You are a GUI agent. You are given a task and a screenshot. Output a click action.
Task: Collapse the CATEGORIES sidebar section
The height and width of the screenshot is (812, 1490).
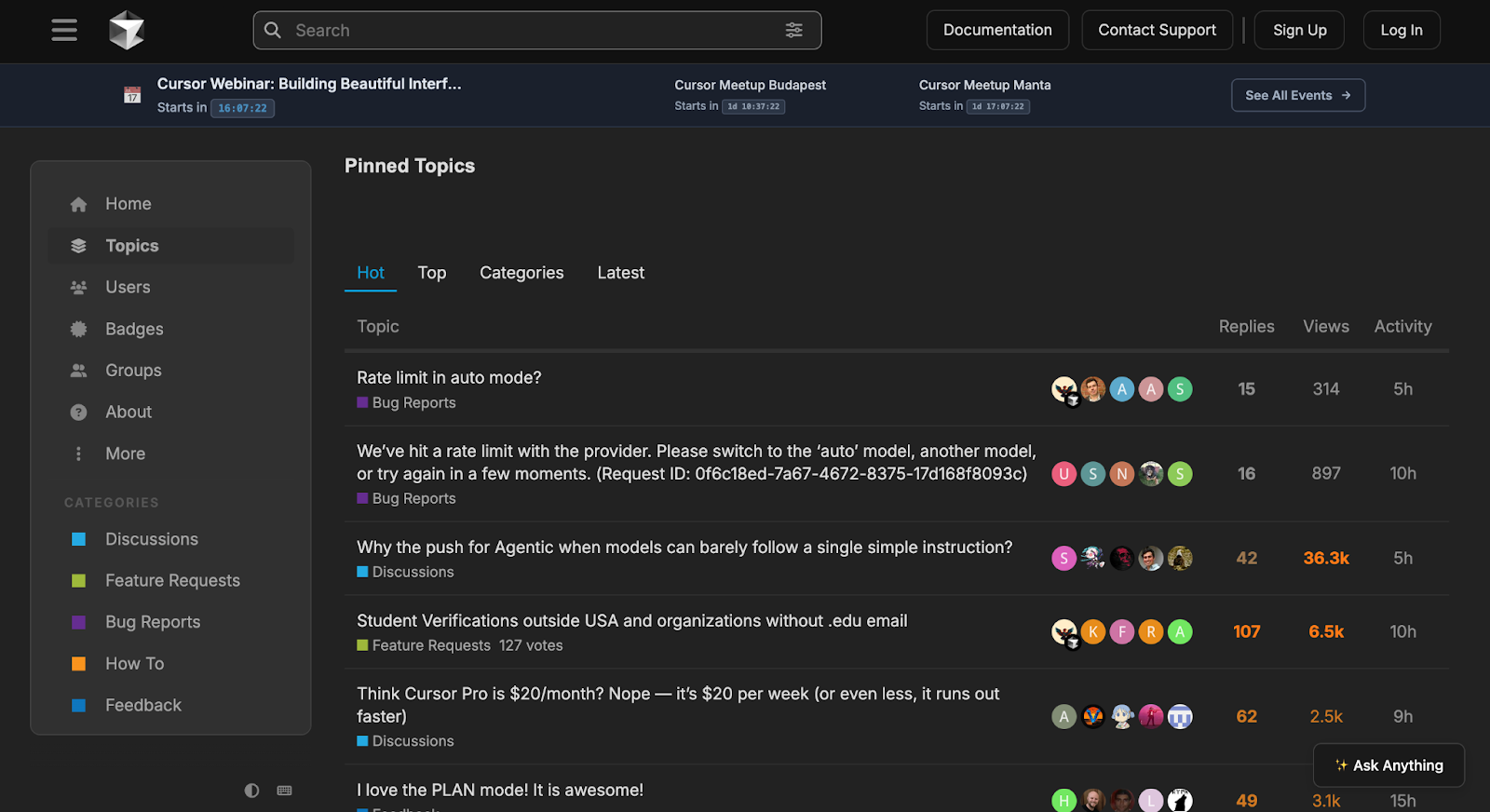pos(112,503)
